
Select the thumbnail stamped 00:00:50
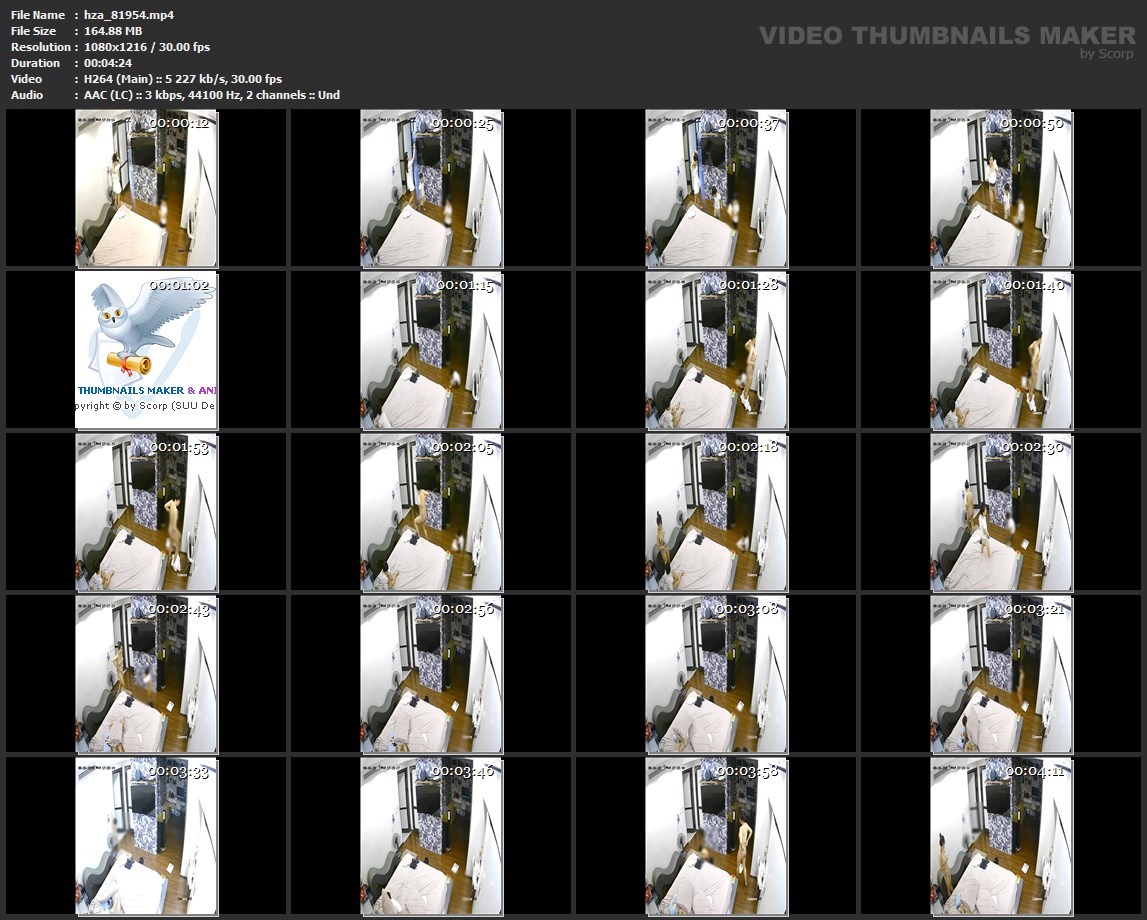point(1001,188)
